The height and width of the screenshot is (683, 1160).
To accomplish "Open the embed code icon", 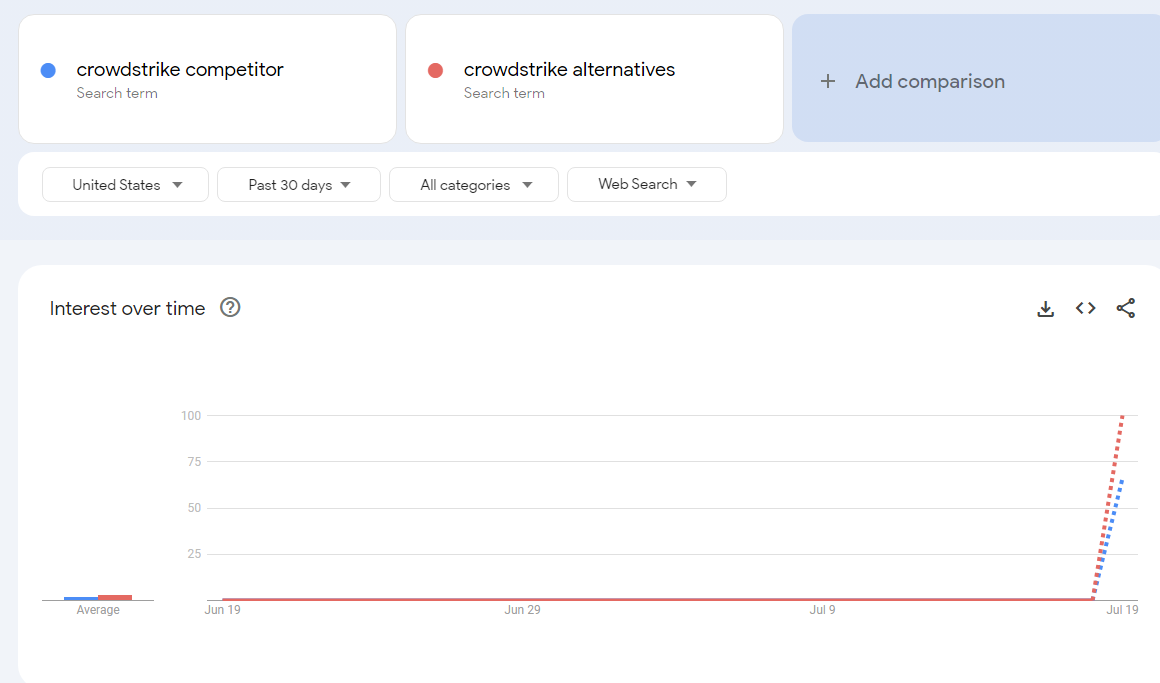I will coord(1085,309).
